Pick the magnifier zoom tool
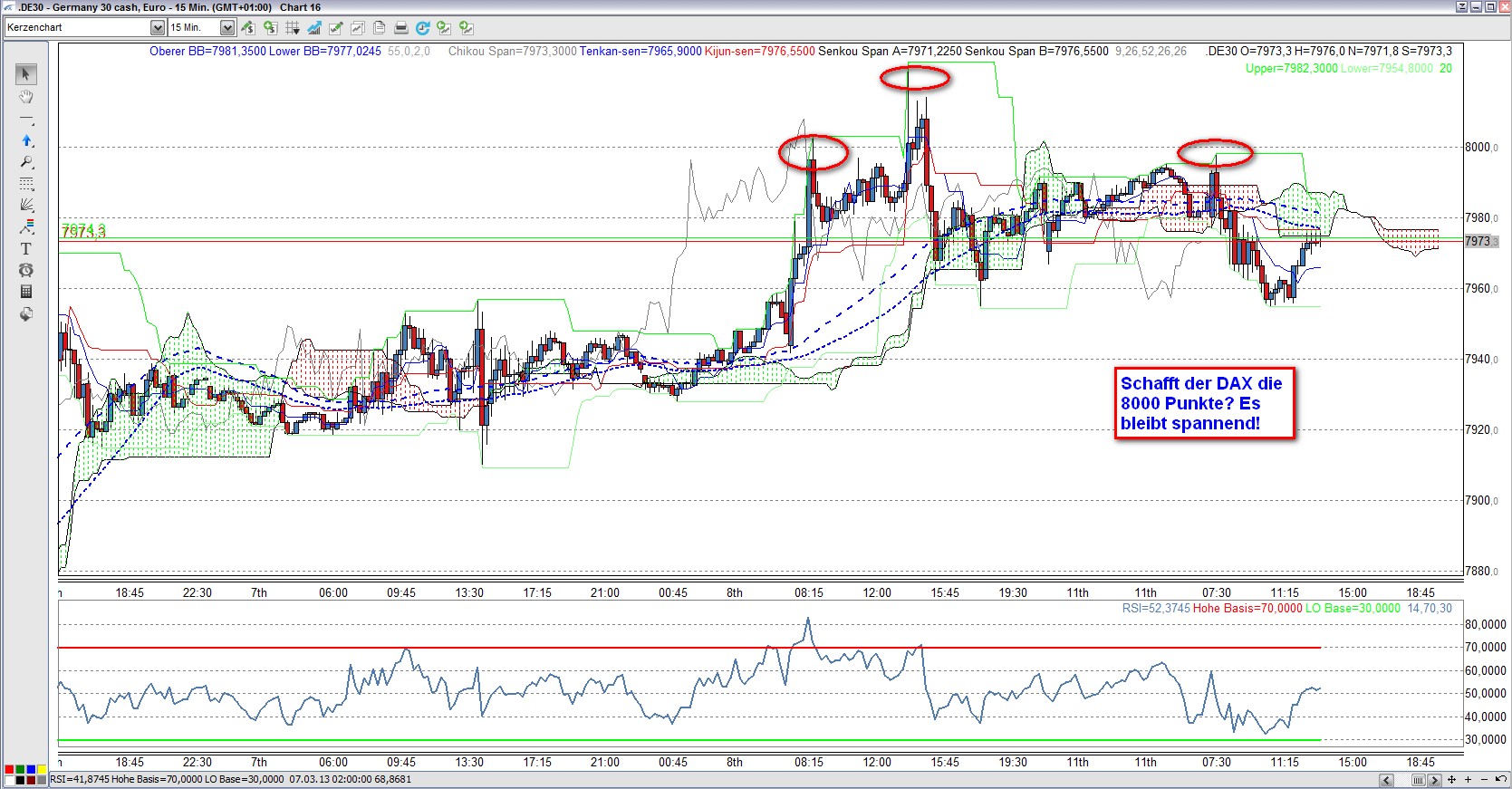The width and height of the screenshot is (1512, 789). [25, 162]
